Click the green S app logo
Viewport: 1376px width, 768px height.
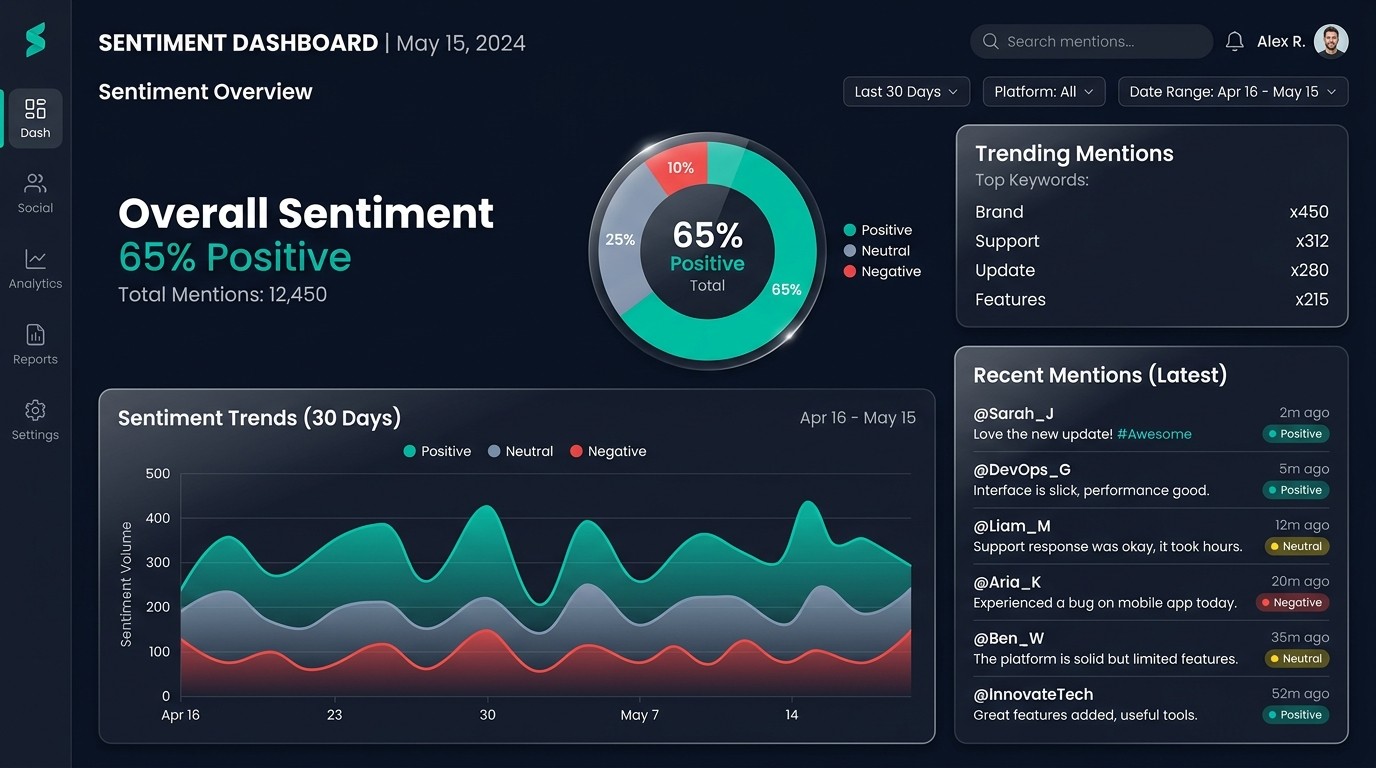[x=36, y=40]
